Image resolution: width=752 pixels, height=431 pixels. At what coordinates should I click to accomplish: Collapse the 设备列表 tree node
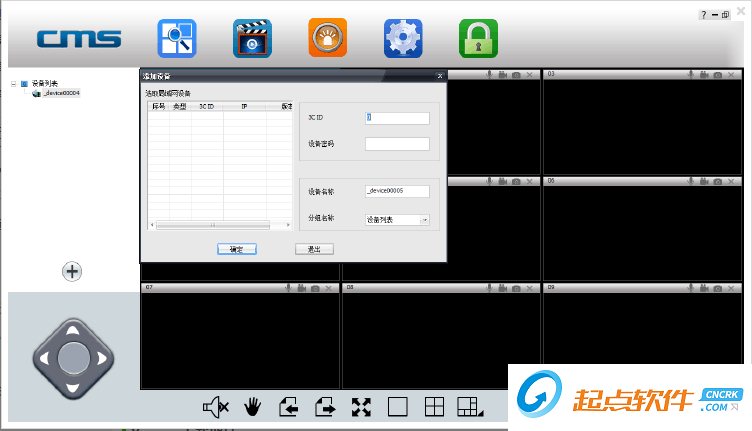pos(13,83)
